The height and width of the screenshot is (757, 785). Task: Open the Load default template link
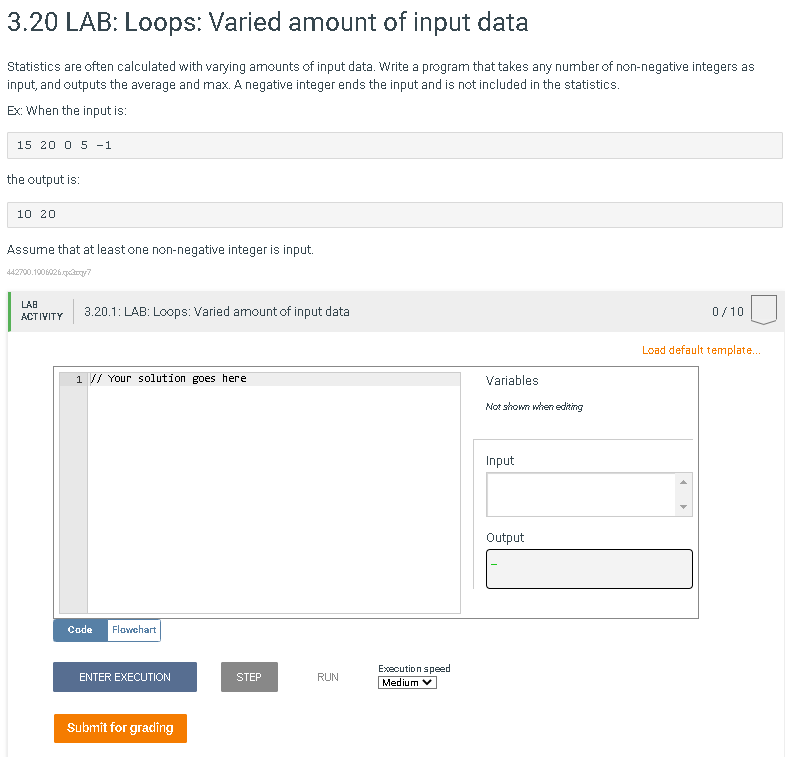tap(701, 350)
